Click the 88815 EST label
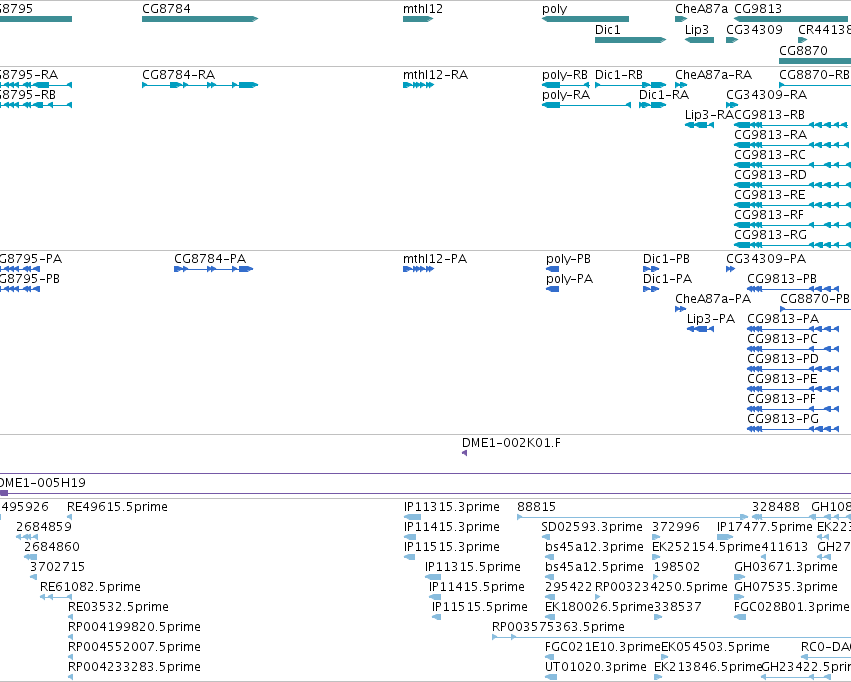 pyautogui.click(x=536, y=507)
